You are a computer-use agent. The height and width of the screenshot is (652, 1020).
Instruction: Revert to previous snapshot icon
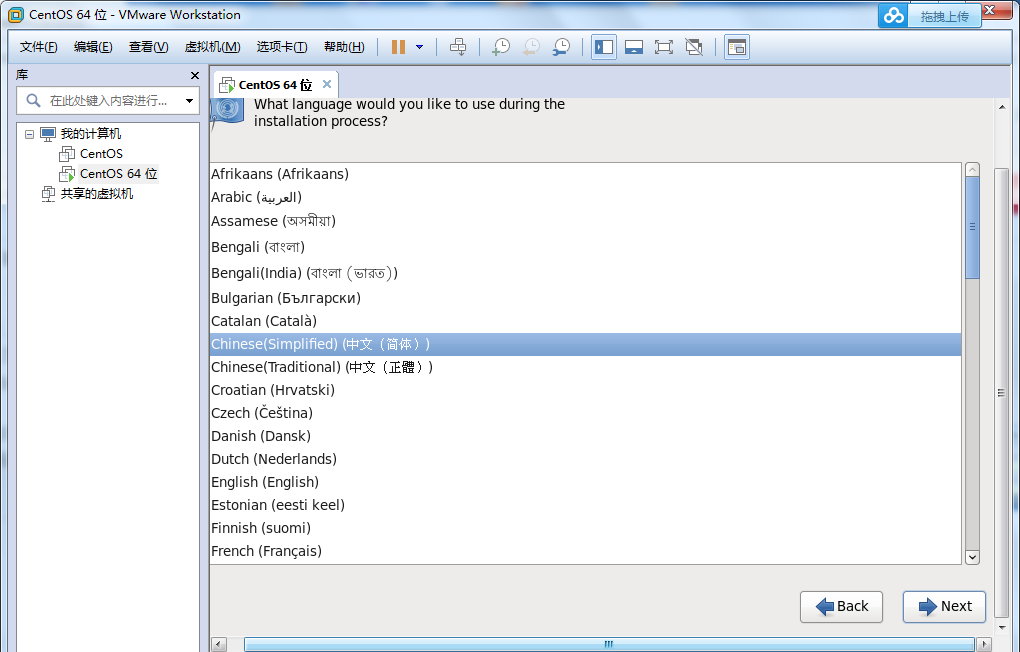coord(531,47)
